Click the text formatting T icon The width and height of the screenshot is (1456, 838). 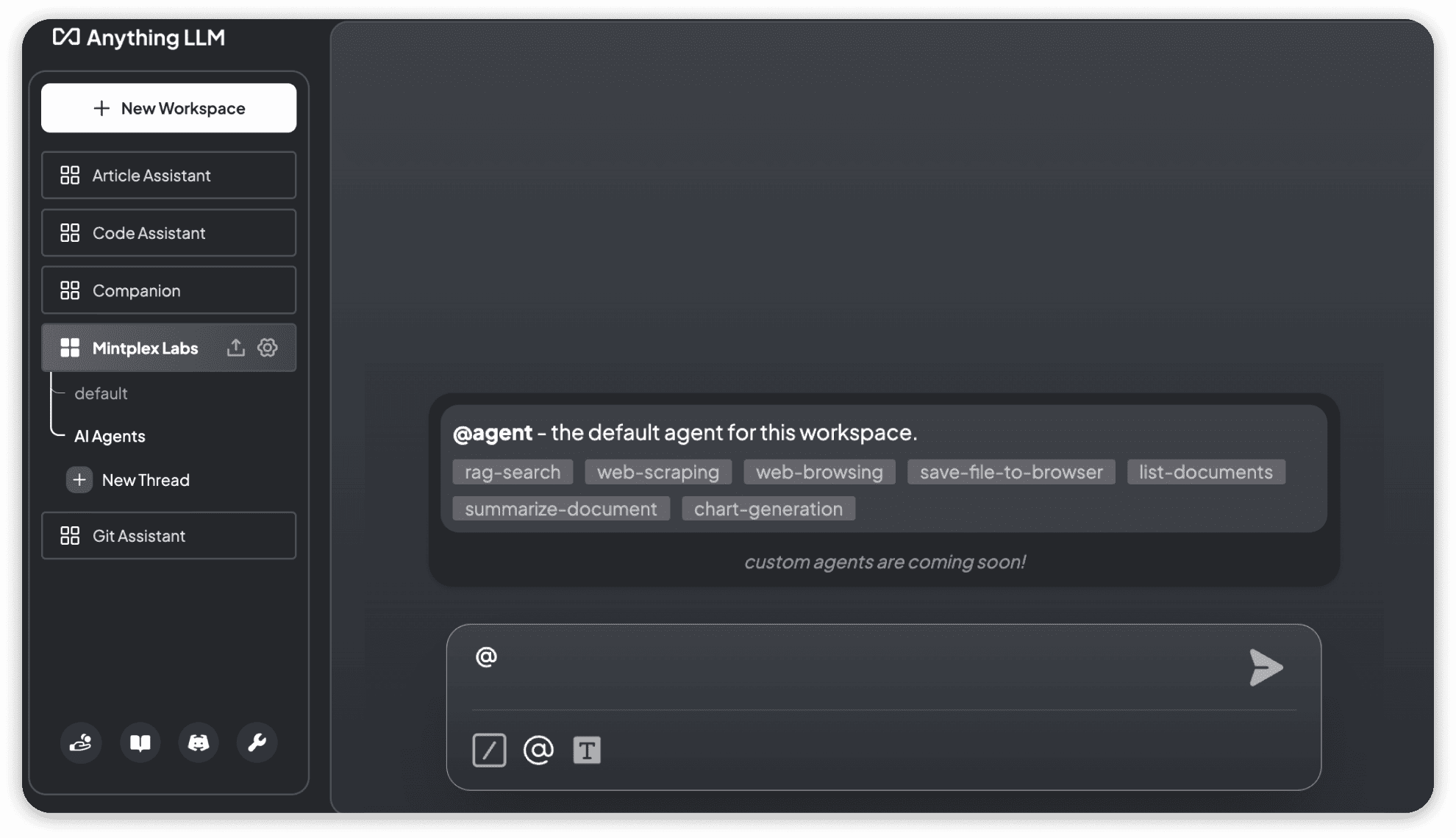586,750
